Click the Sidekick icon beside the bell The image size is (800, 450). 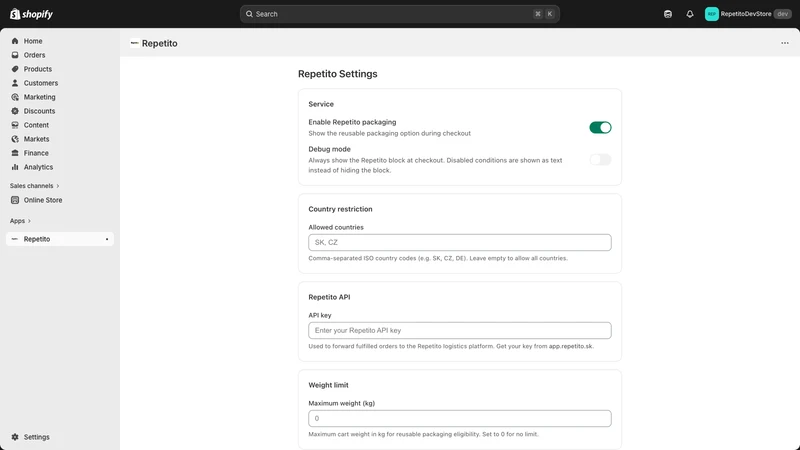click(668, 14)
